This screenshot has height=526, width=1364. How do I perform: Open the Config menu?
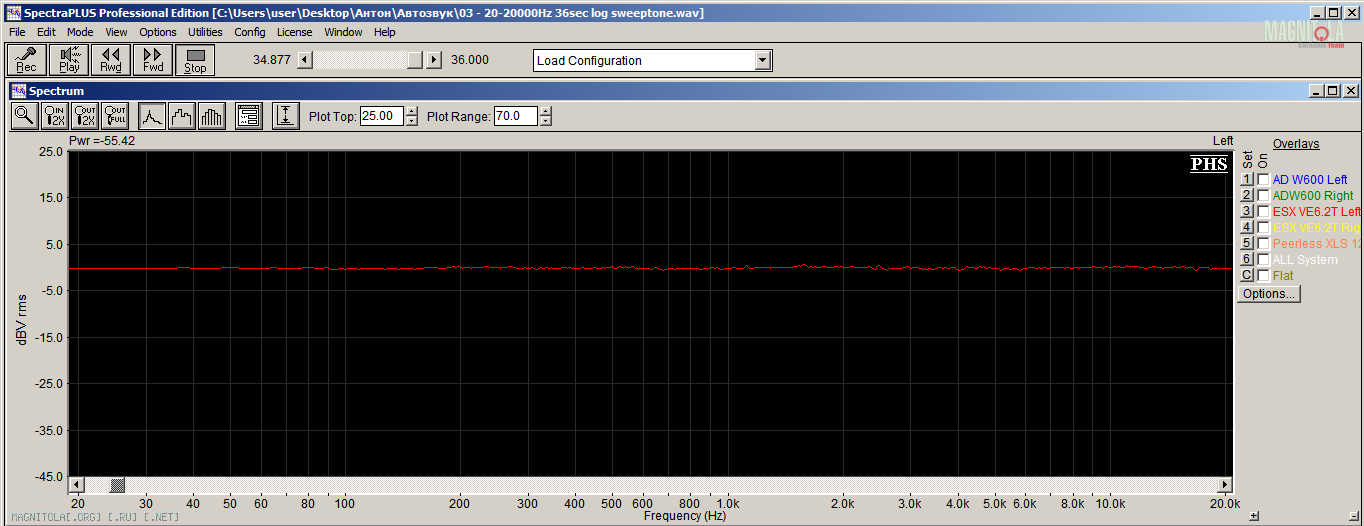coord(250,32)
